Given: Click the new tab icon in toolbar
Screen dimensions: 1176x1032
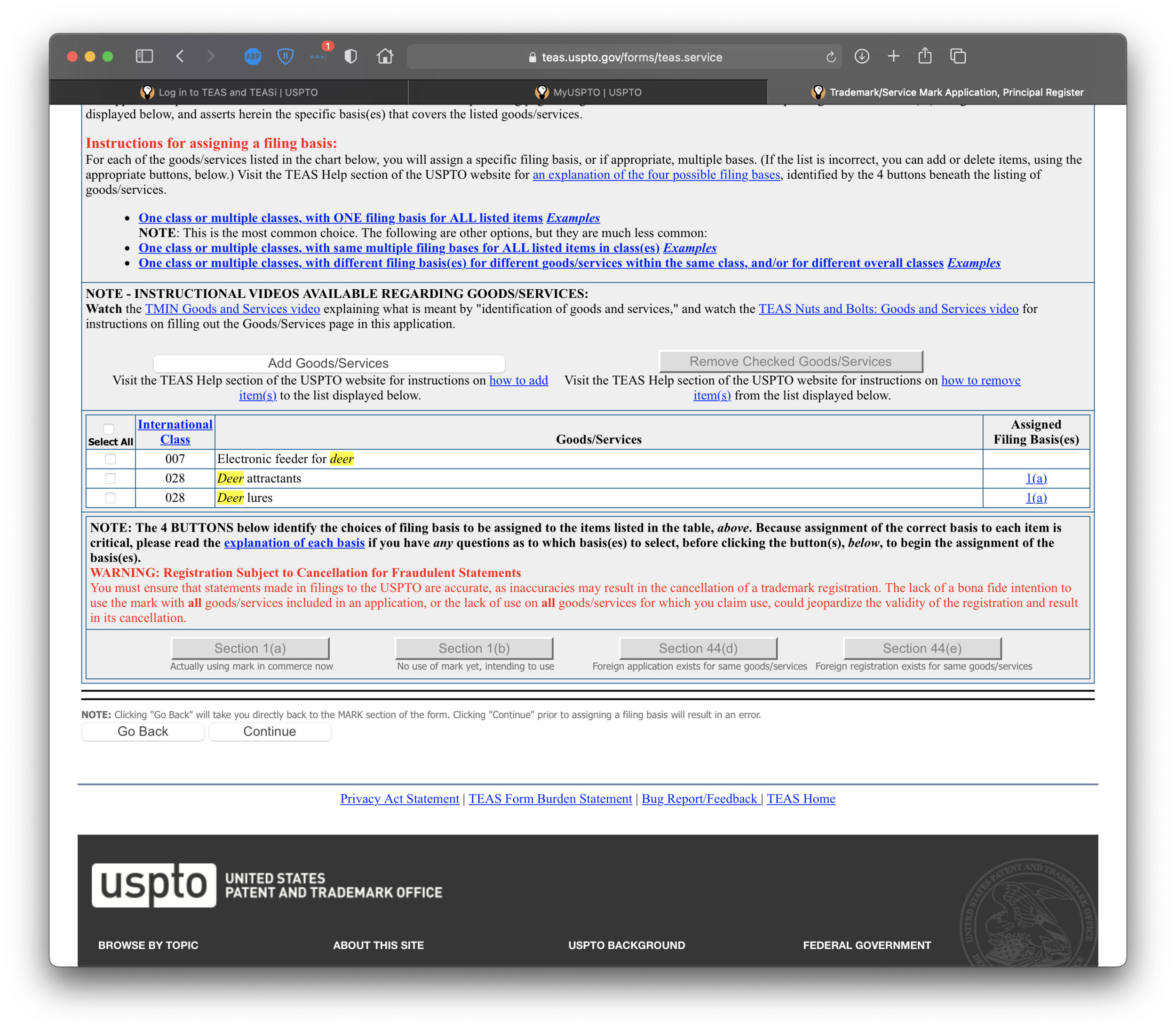Looking at the screenshot, I should pyautogui.click(x=894, y=56).
